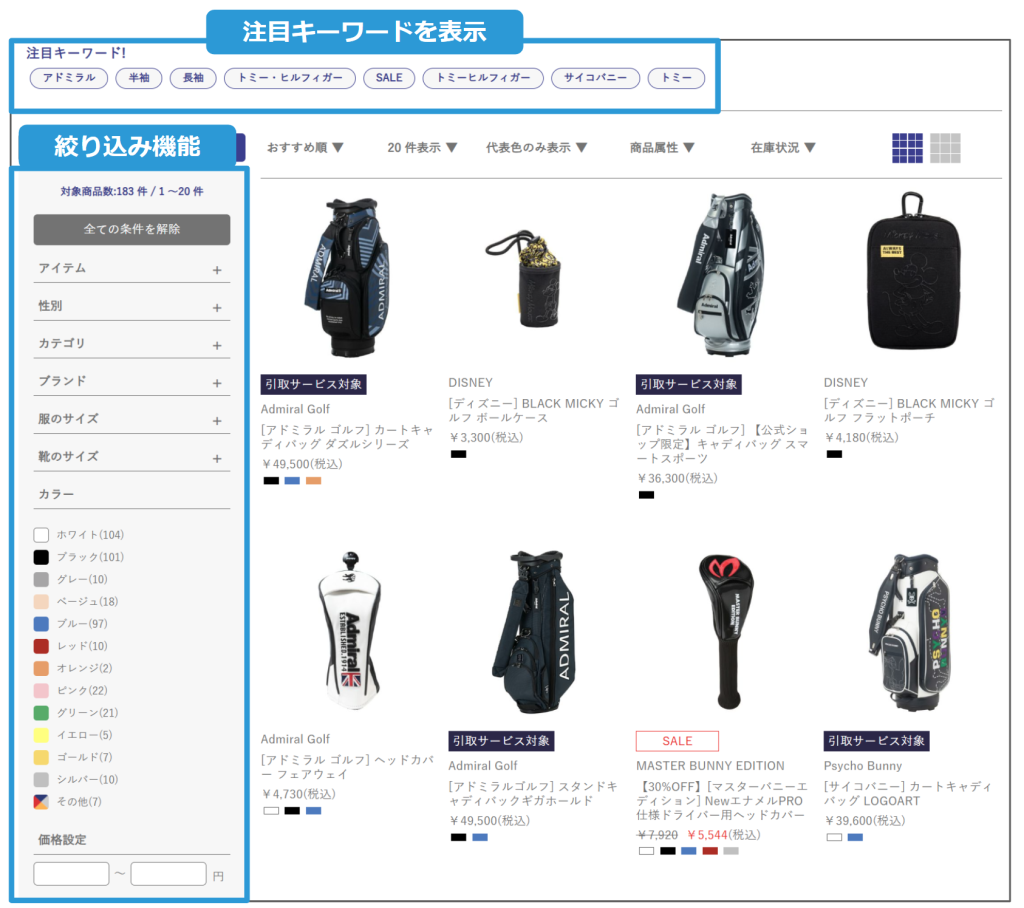Select the ベージュ(18) color filter
Viewport: 1024px width, 908px height.
pos(76,602)
